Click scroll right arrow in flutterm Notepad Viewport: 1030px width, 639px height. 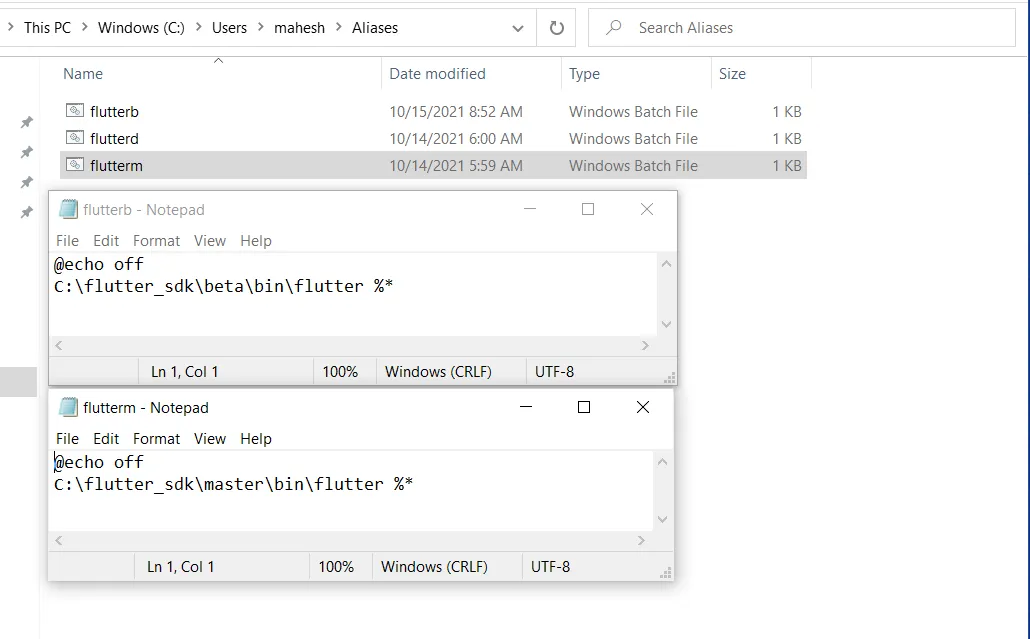click(x=641, y=541)
